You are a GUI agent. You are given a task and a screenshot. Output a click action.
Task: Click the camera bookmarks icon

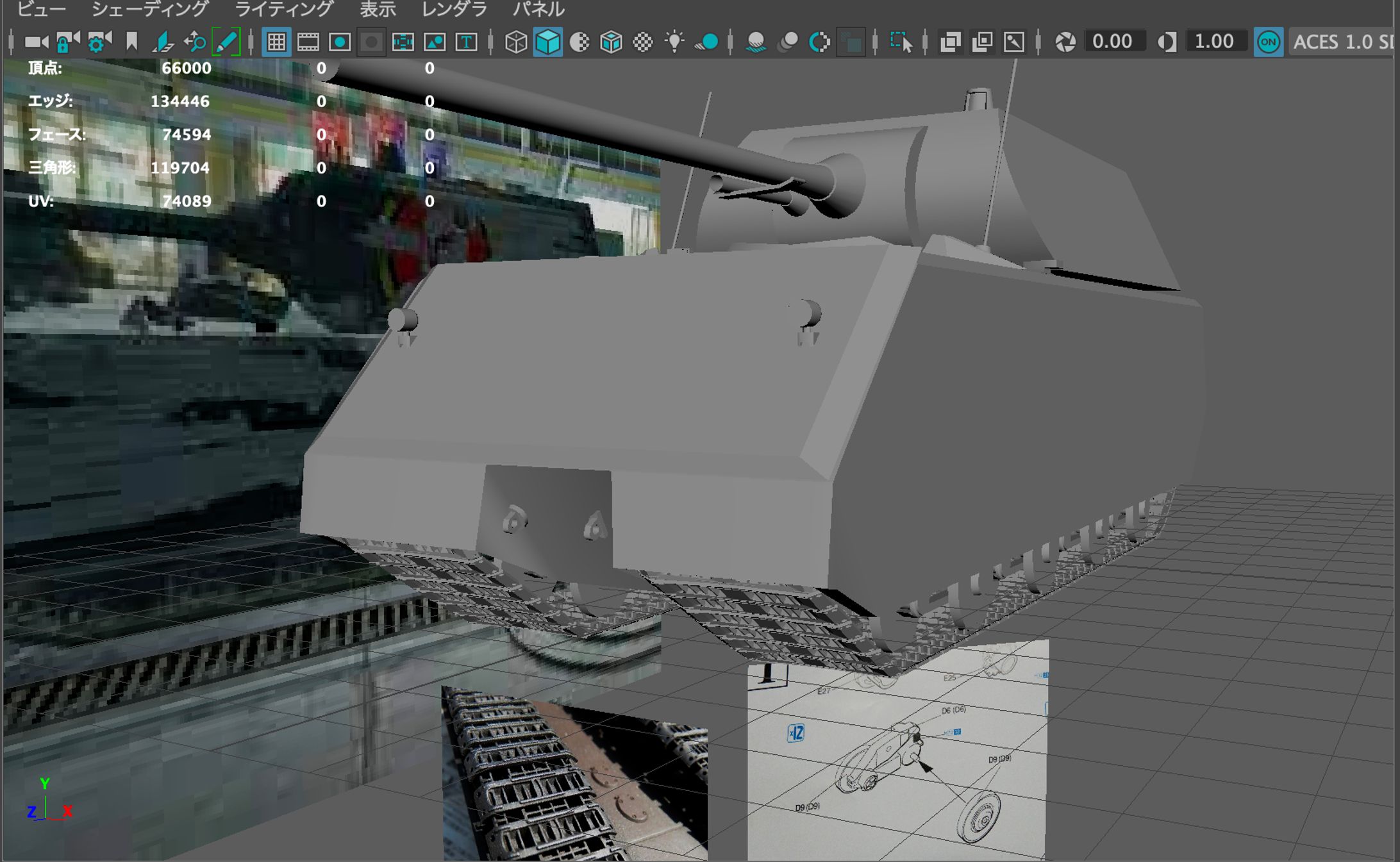point(131,42)
